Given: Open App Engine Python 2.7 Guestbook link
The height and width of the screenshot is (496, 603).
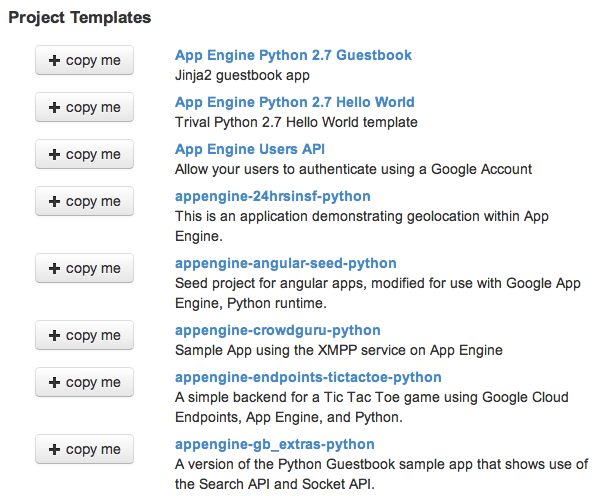Looking at the screenshot, I should pyautogui.click(x=293, y=55).
